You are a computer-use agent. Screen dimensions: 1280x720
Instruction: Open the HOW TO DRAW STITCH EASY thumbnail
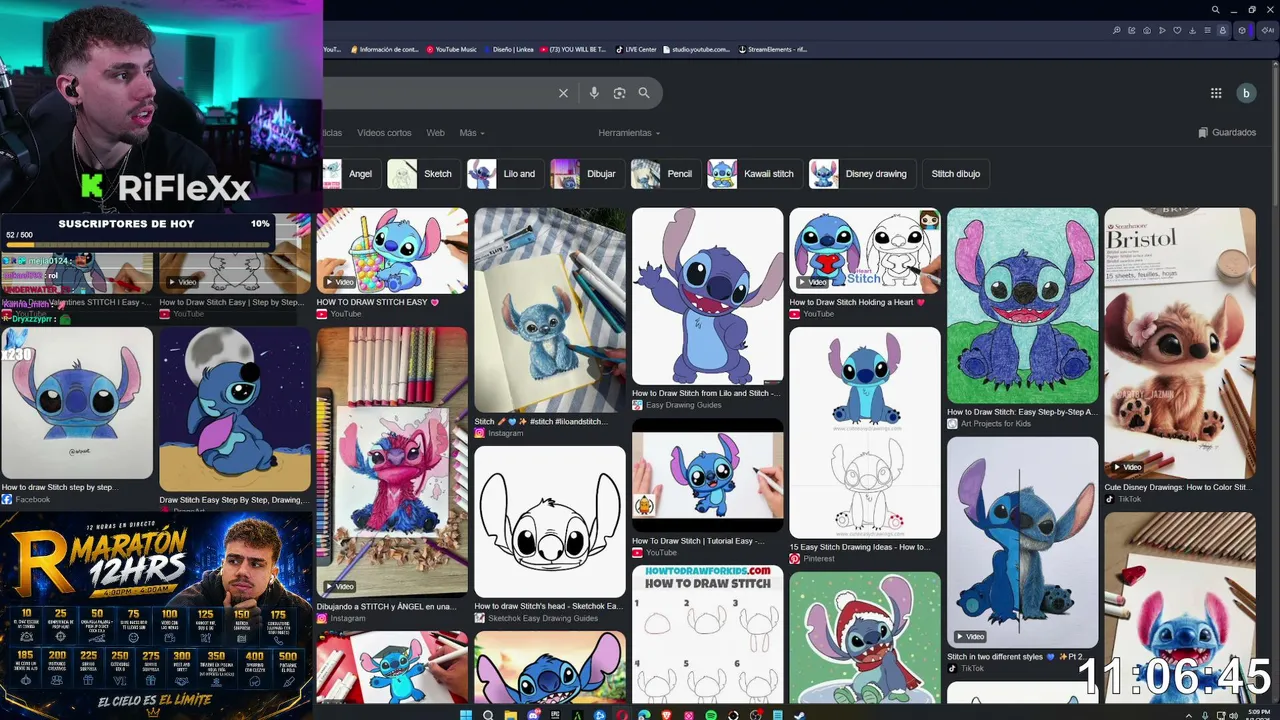(392, 250)
